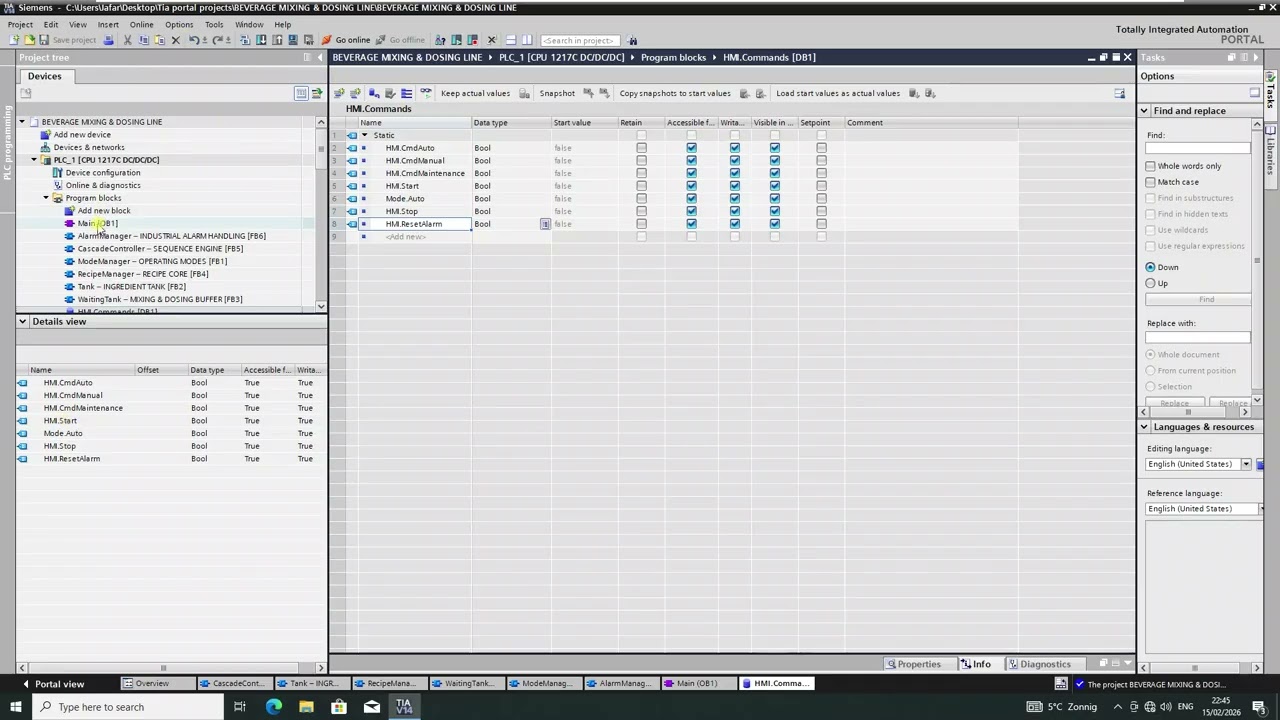Collapse the Find and replace section
The height and width of the screenshot is (720, 1280).
[1144, 111]
